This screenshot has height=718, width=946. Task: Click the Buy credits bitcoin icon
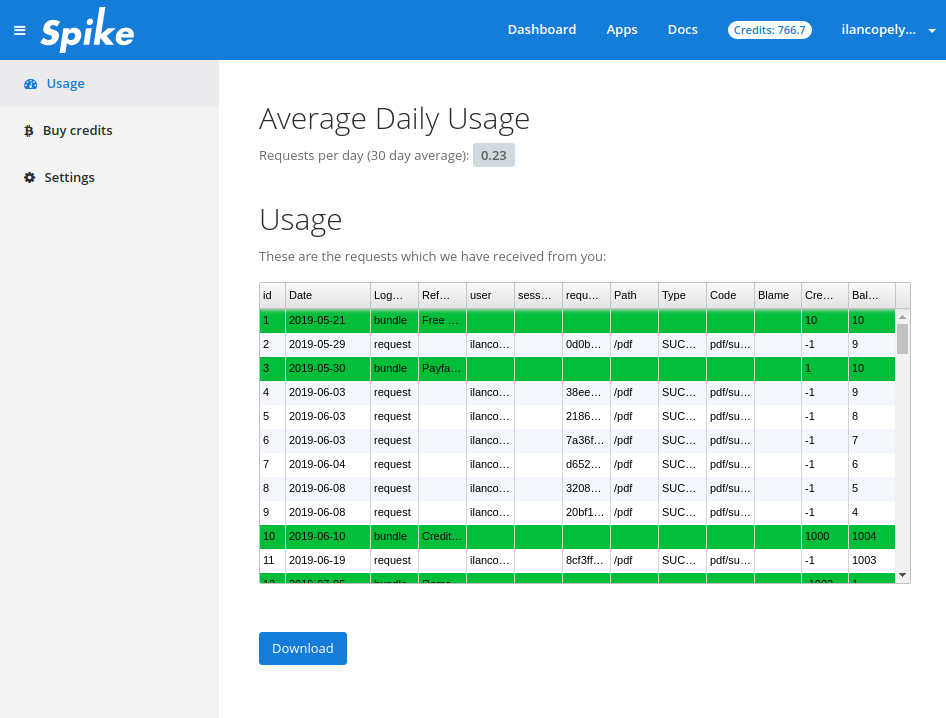click(x=30, y=131)
